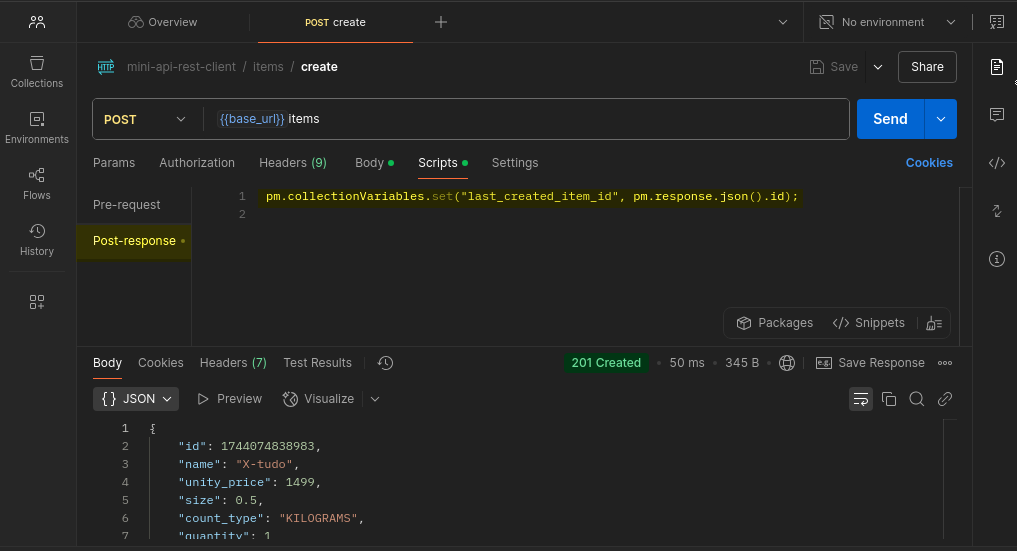Open a new tab with the plus button
The width and height of the screenshot is (1017, 552).
tap(441, 22)
